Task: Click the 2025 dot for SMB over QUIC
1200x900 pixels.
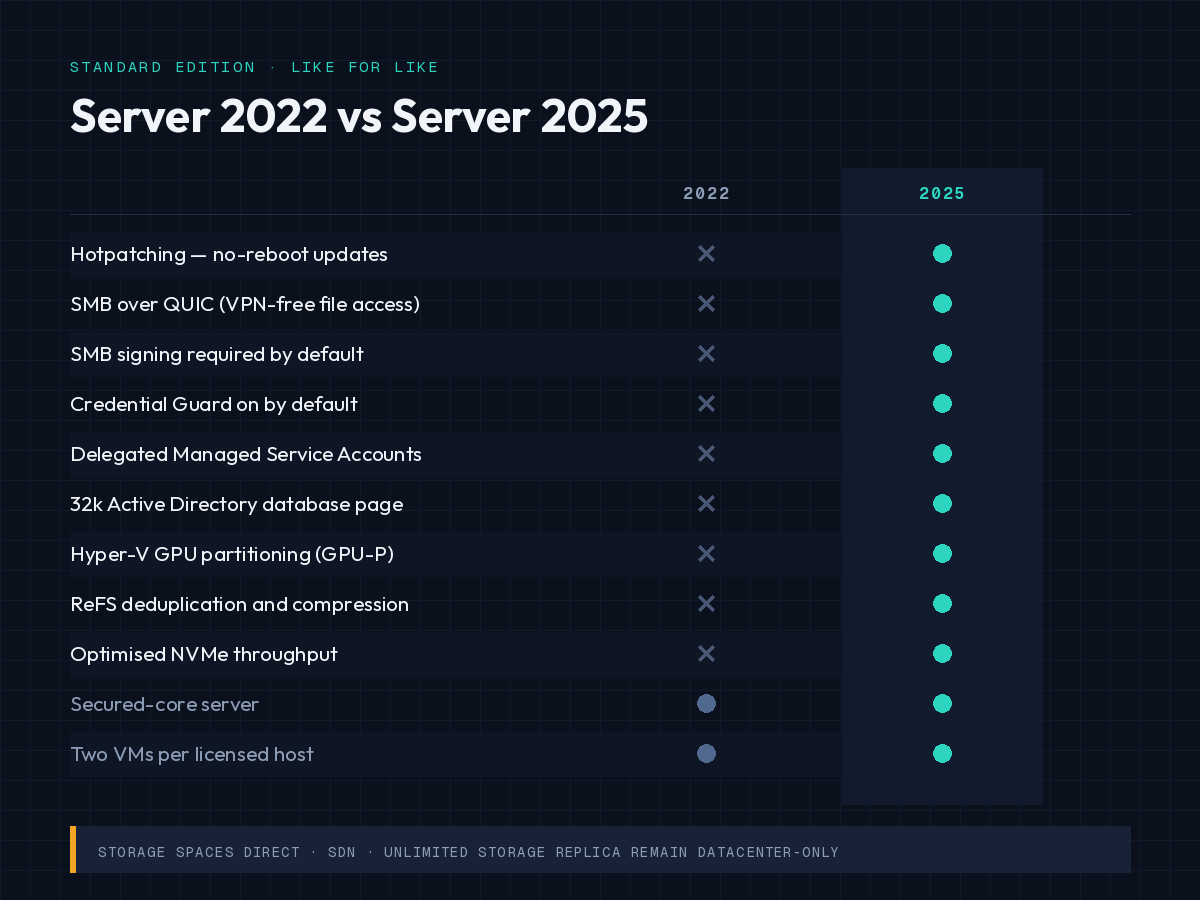Action: (942, 304)
